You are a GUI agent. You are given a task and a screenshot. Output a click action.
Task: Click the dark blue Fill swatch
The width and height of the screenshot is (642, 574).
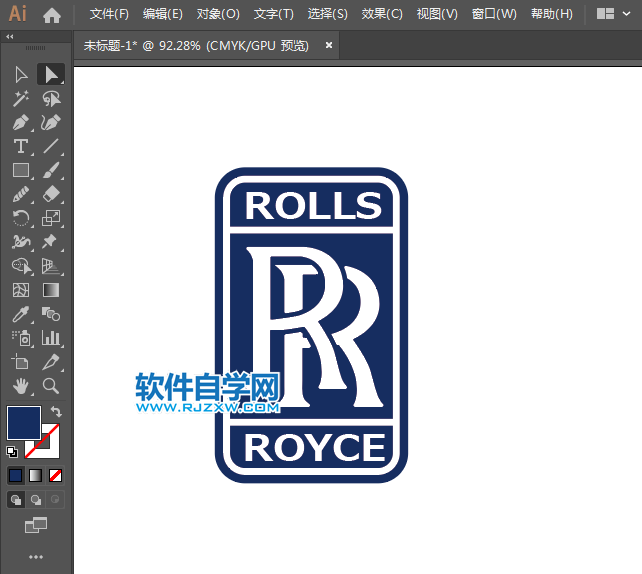coord(24,422)
